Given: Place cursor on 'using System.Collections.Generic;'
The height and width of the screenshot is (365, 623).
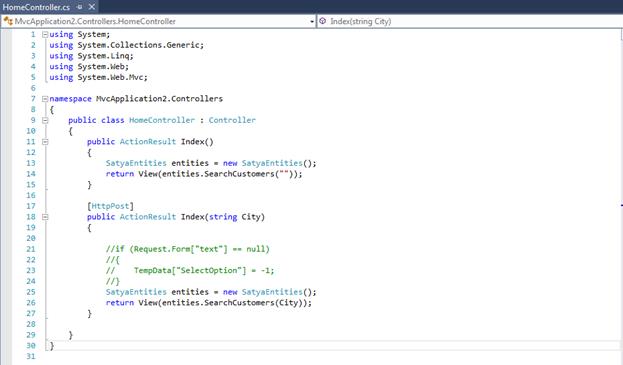Looking at the screenshot, I should (x=126, y=45).
